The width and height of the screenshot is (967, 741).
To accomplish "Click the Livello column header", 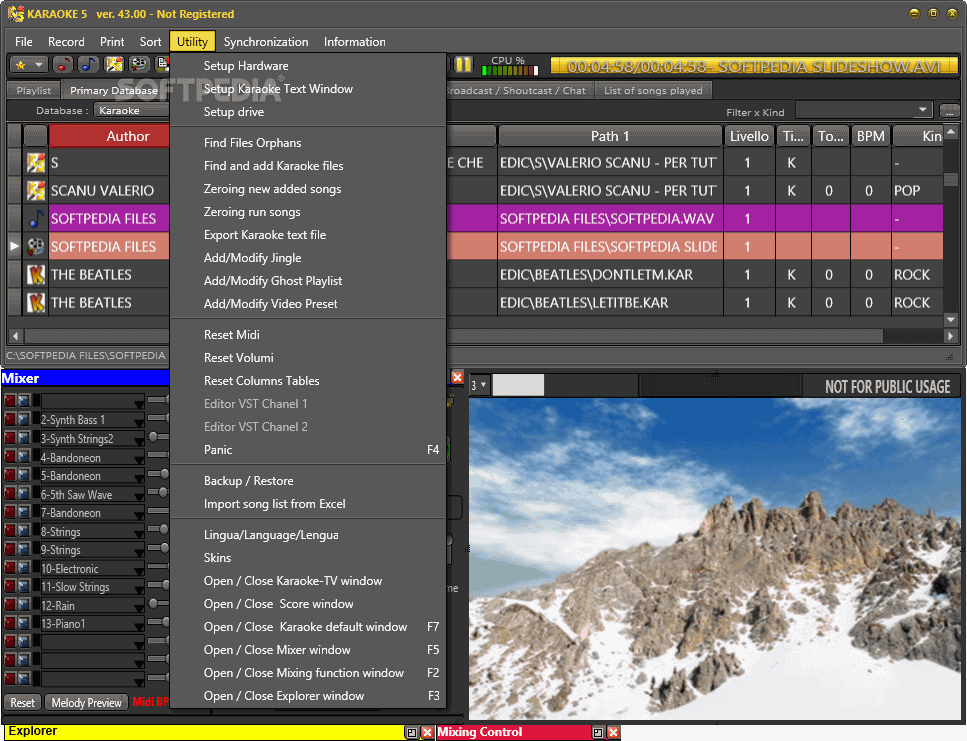I will tap(749, 136).
